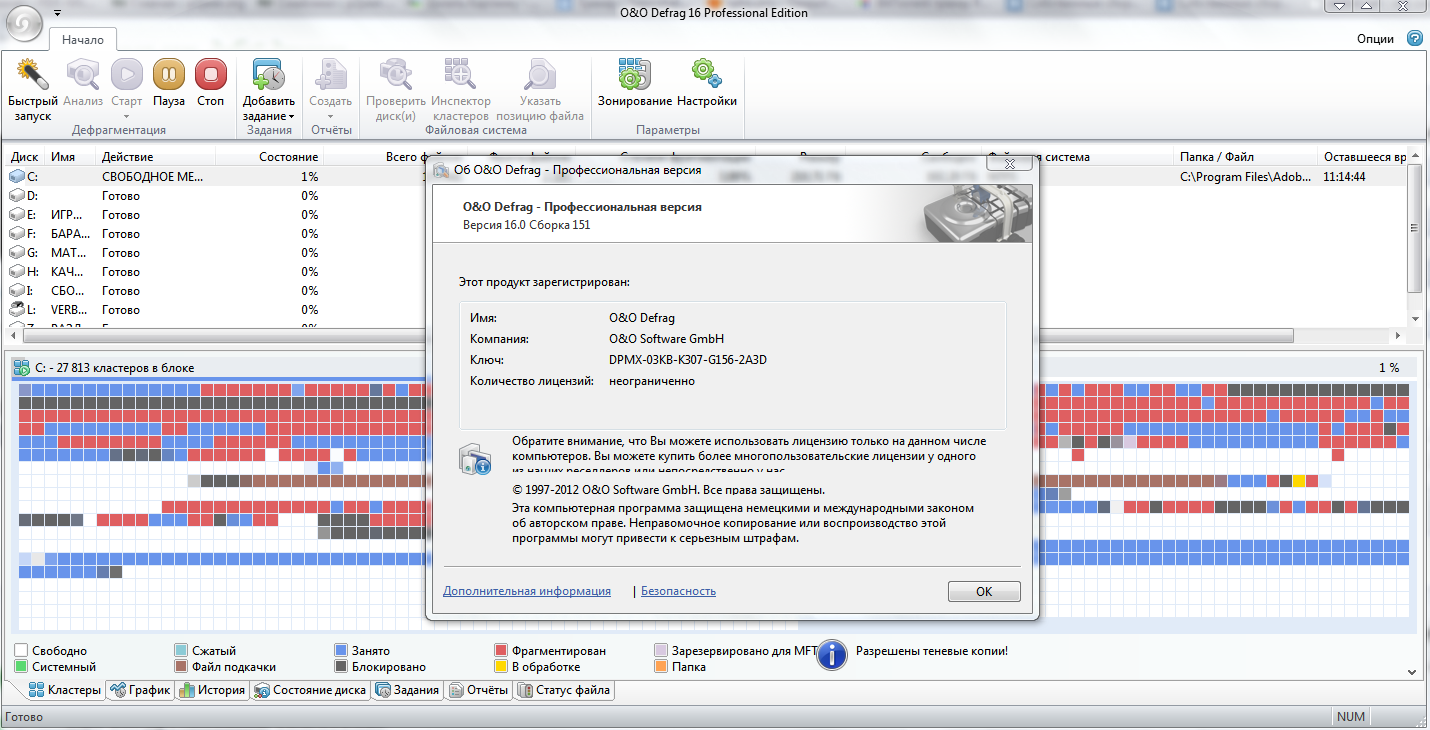Open the Безопасность link
The height and width of the screenshot is (730, 1430).
pyautogui.click(x=678, y=591)
